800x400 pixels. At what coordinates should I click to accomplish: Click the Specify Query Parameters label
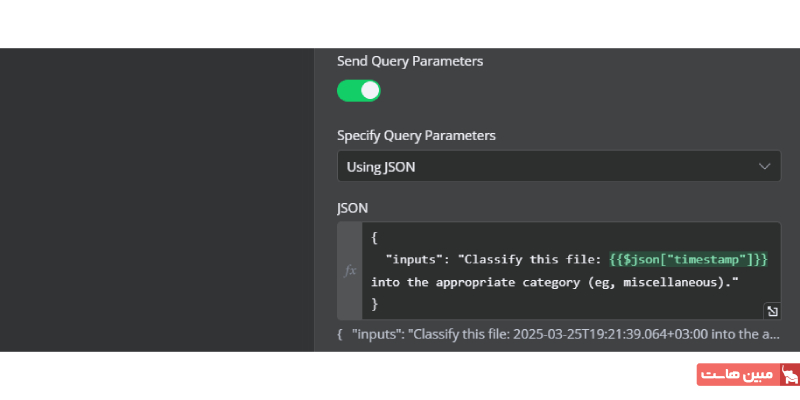tap(416, 135)
